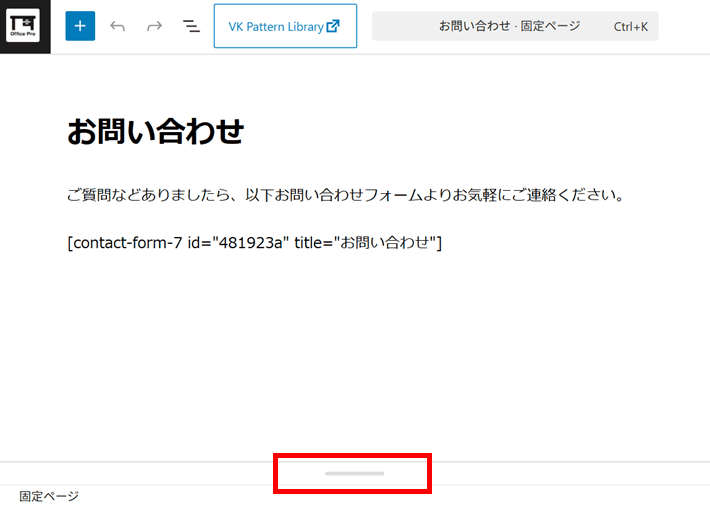
Task: Select the contact-form-7 shortcode block
Action: coord(254,243)
